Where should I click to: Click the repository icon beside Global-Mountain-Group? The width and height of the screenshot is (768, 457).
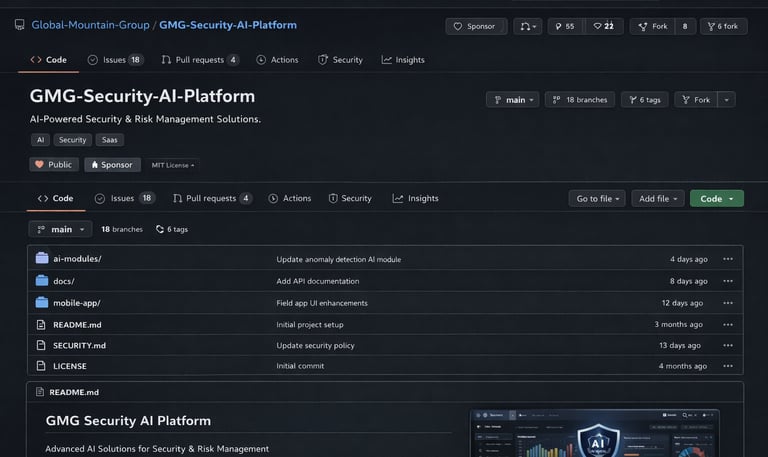(x=20, y=24)
